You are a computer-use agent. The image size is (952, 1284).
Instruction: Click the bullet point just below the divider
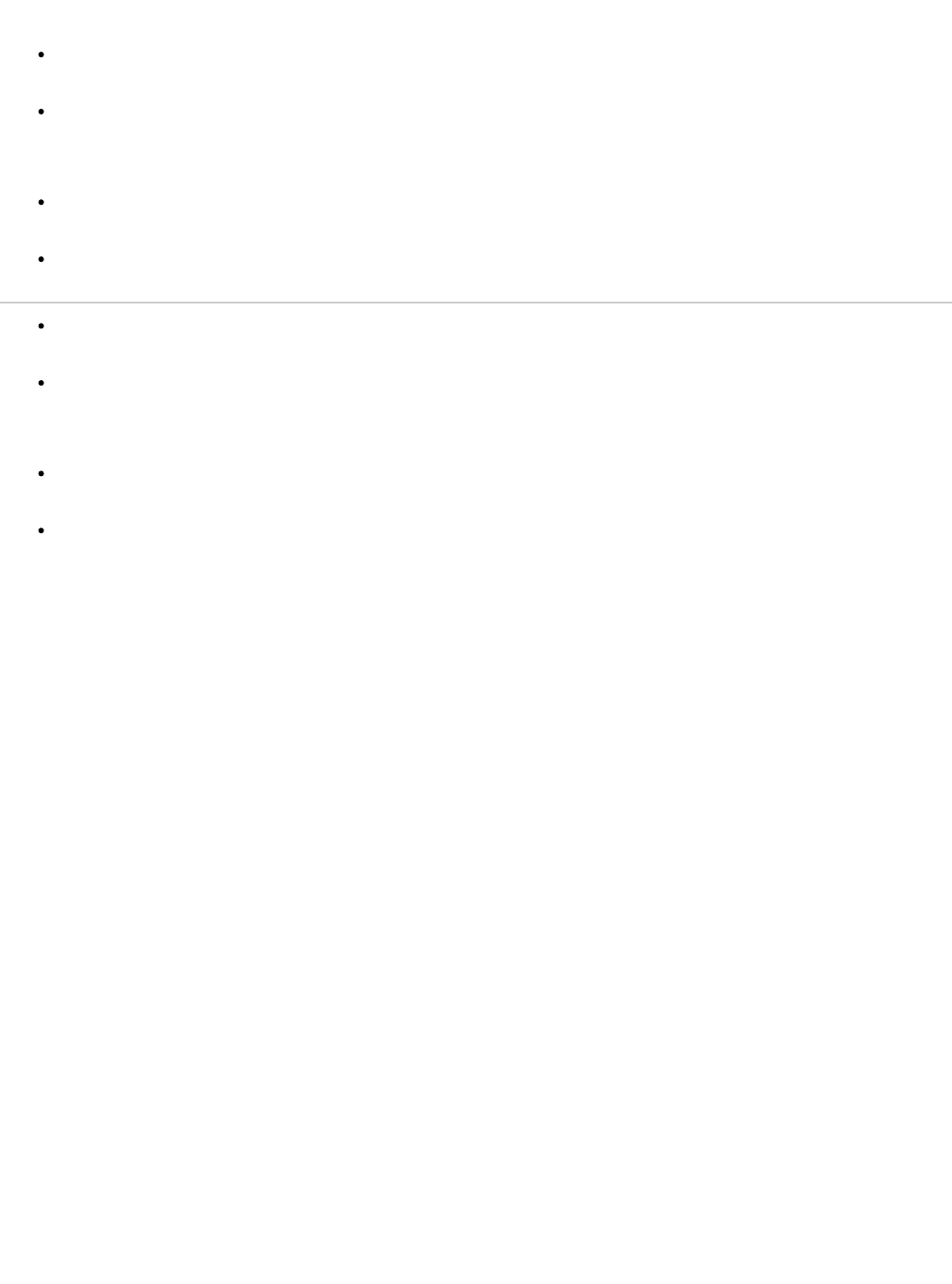point(42,326)
